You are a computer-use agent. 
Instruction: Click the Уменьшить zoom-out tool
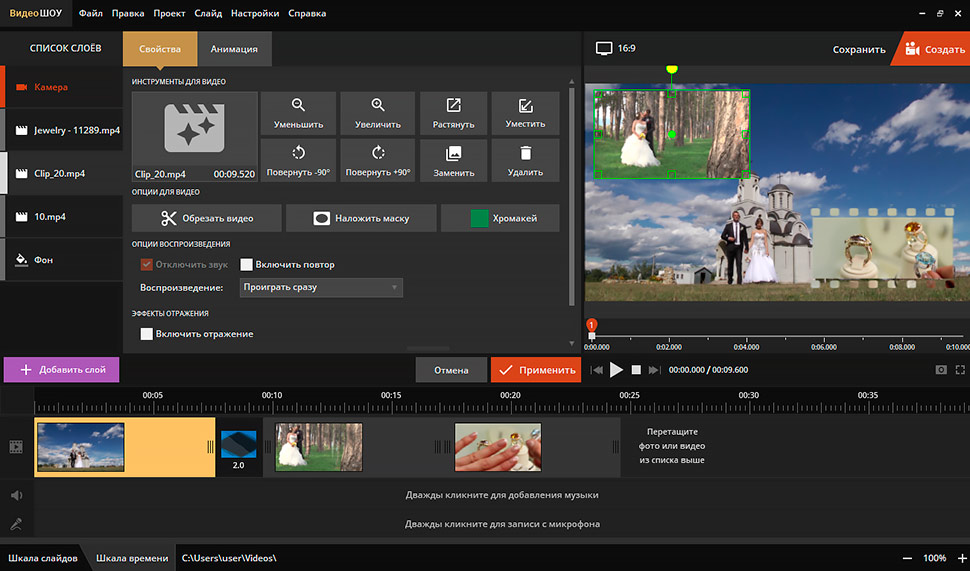pos(298,113)
